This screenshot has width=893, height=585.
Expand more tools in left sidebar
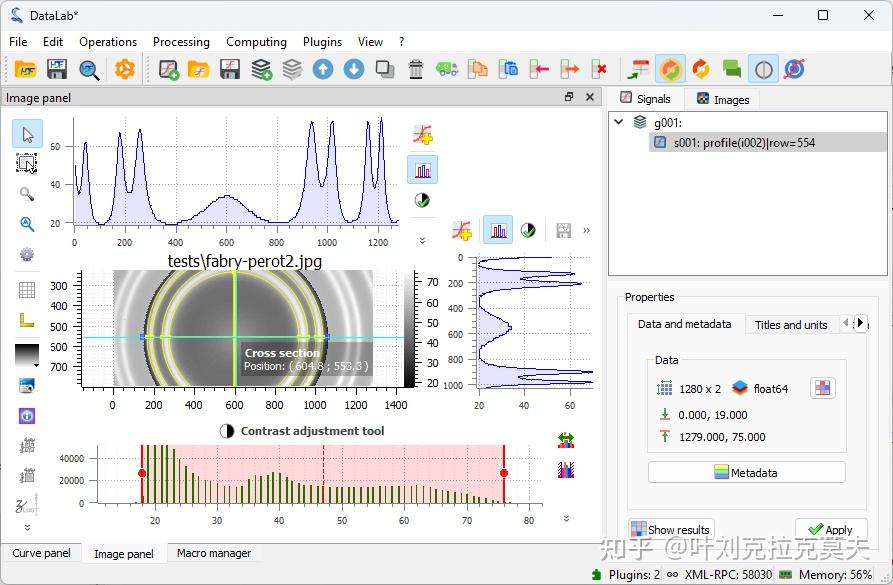click(27, 527)
